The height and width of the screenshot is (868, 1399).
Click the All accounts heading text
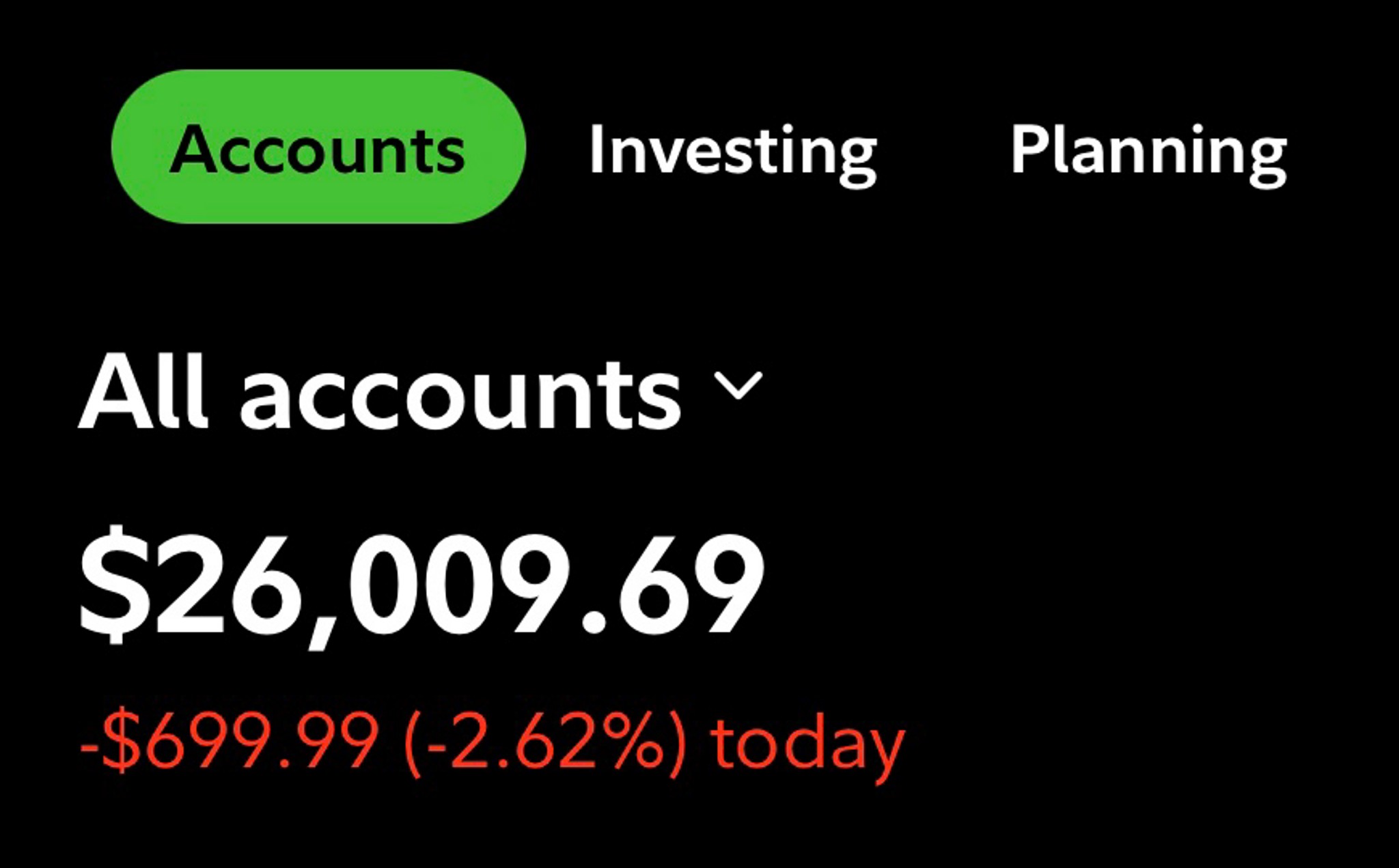pyautogui.click(x=380, y=393)
